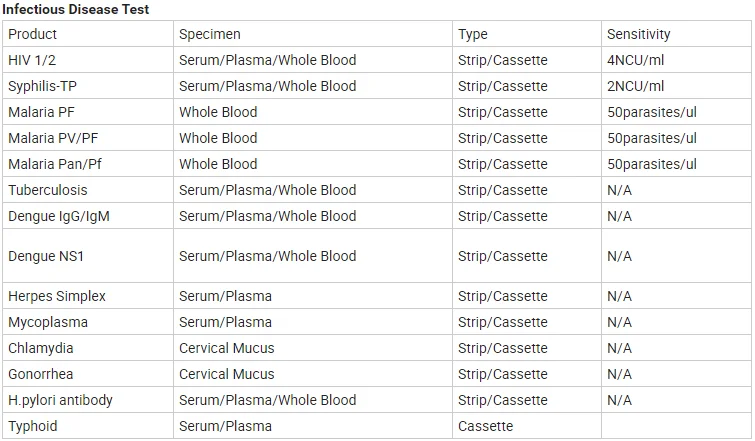
Task: Select the Syphilis-TP product cell
Action: click(x=43, y=86)
